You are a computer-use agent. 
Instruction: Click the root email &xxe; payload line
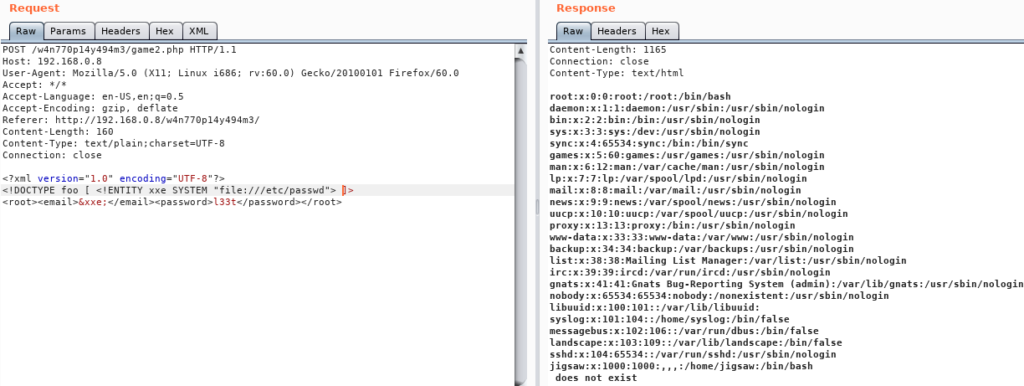click(172, 202)
